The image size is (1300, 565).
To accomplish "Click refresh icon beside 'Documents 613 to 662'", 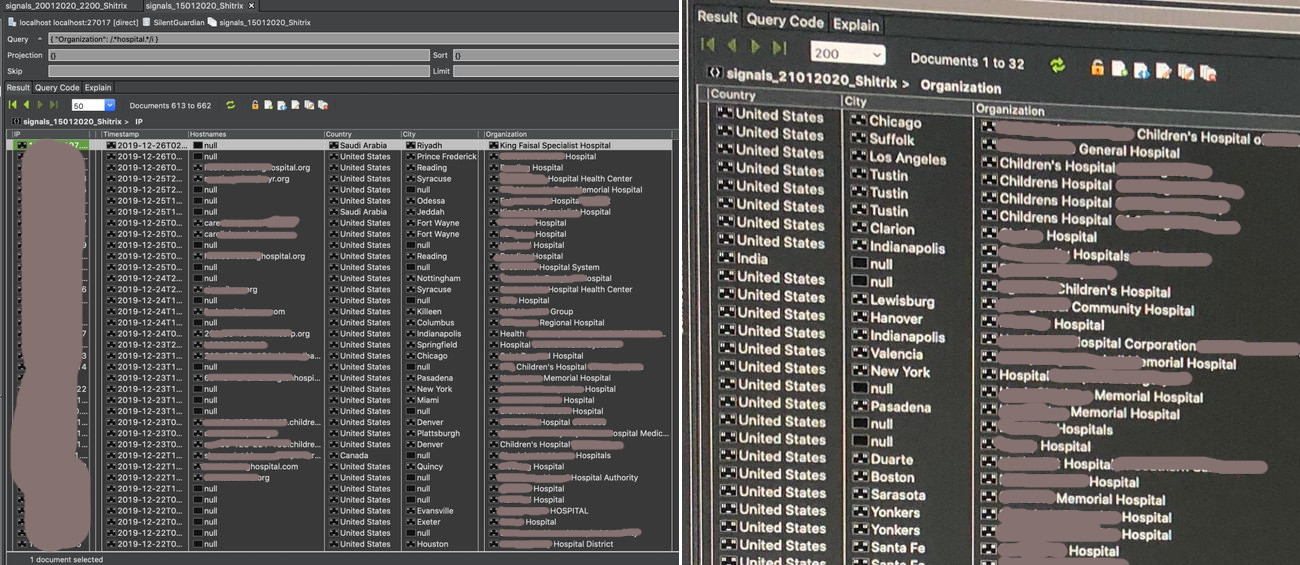I will click(x=231, y=105).
